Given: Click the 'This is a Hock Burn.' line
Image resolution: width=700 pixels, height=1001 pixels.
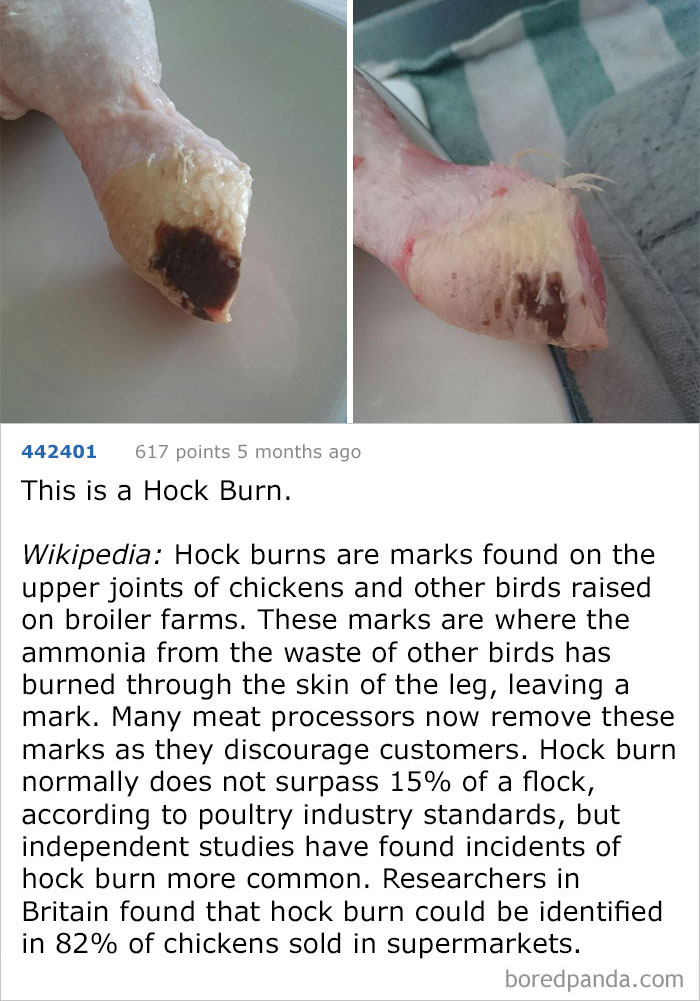Looking at the screenshot, I should (156, 491).
